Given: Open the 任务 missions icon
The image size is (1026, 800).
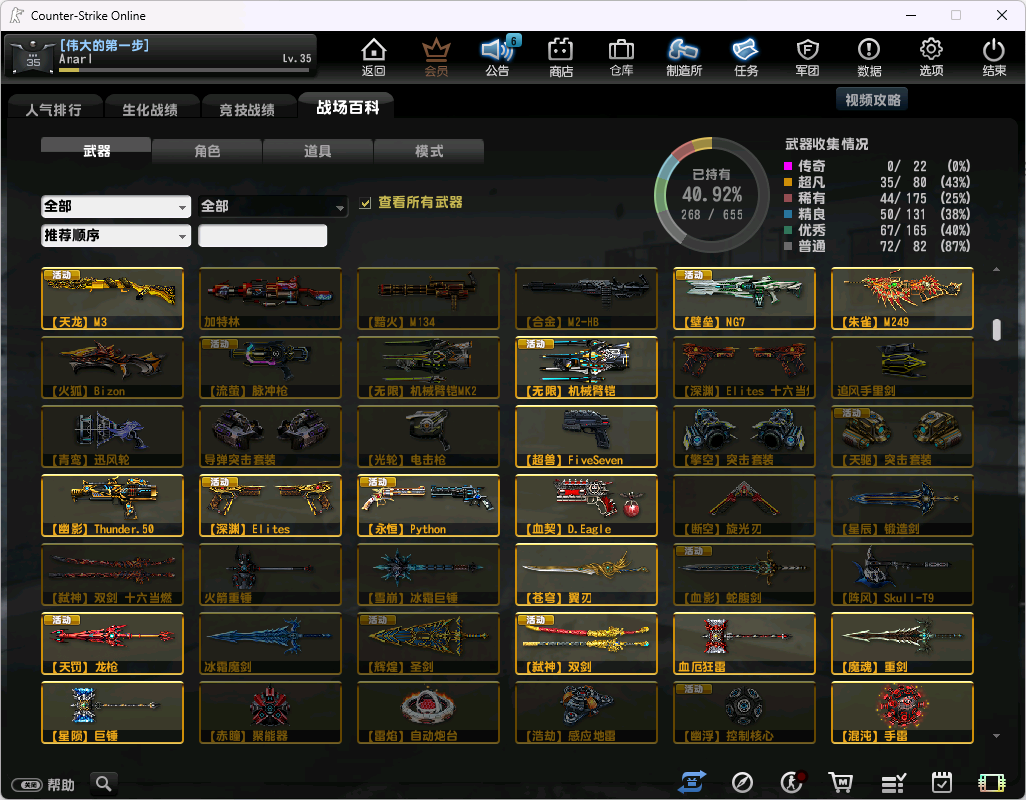Looking at the screenshot, I should tap(746, 57).
